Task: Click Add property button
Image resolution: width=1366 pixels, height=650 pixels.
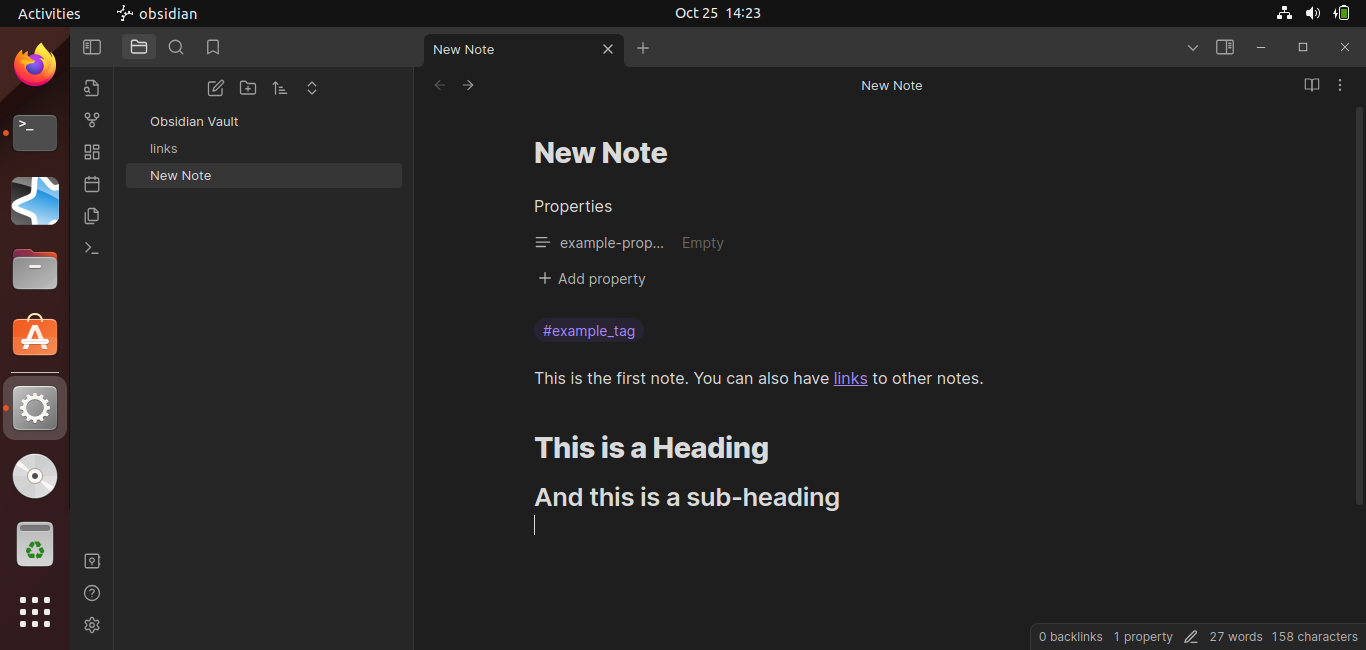Action: tap(592, 279)
